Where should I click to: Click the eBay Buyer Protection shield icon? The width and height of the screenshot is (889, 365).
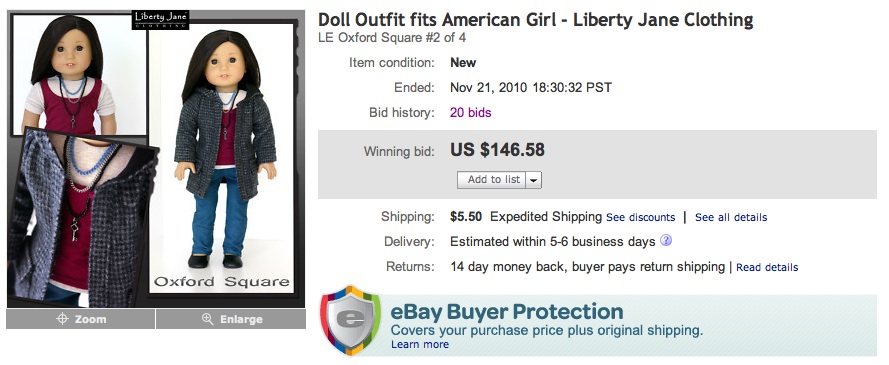point(349,320)
